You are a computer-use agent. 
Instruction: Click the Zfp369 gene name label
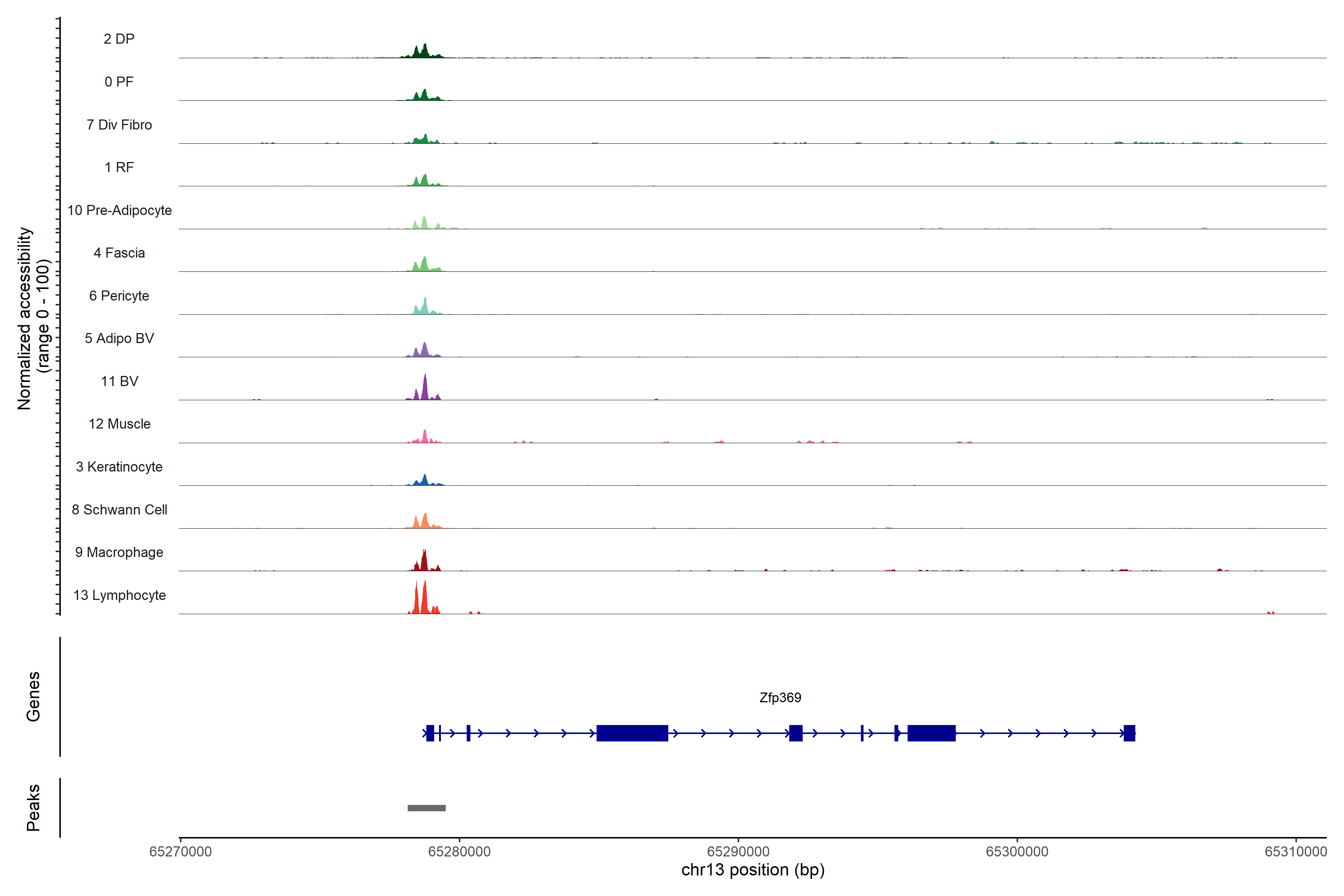pyautogui.click(x=780, y=698)
